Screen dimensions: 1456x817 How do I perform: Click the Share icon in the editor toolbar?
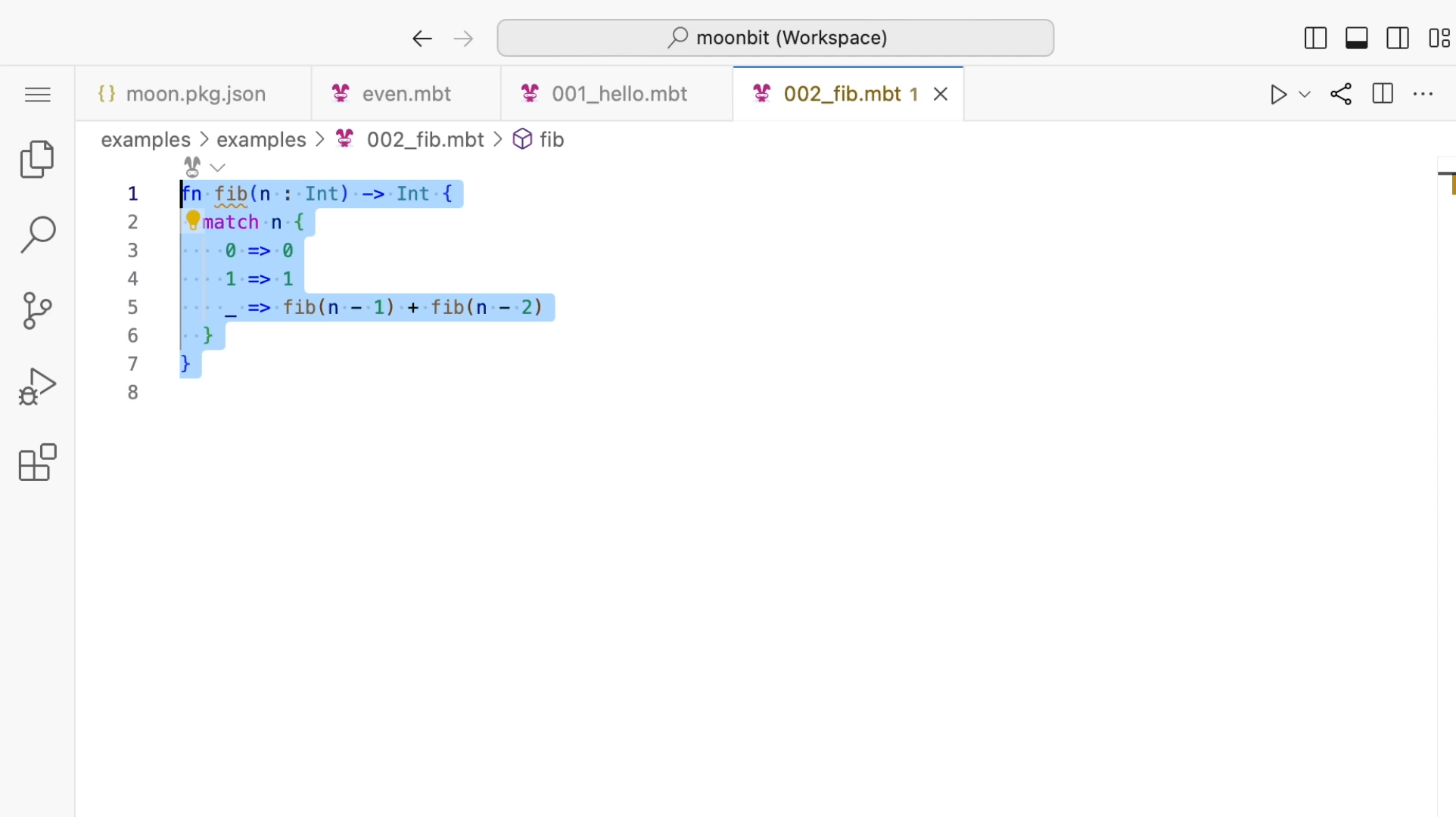coord(1341,94)
